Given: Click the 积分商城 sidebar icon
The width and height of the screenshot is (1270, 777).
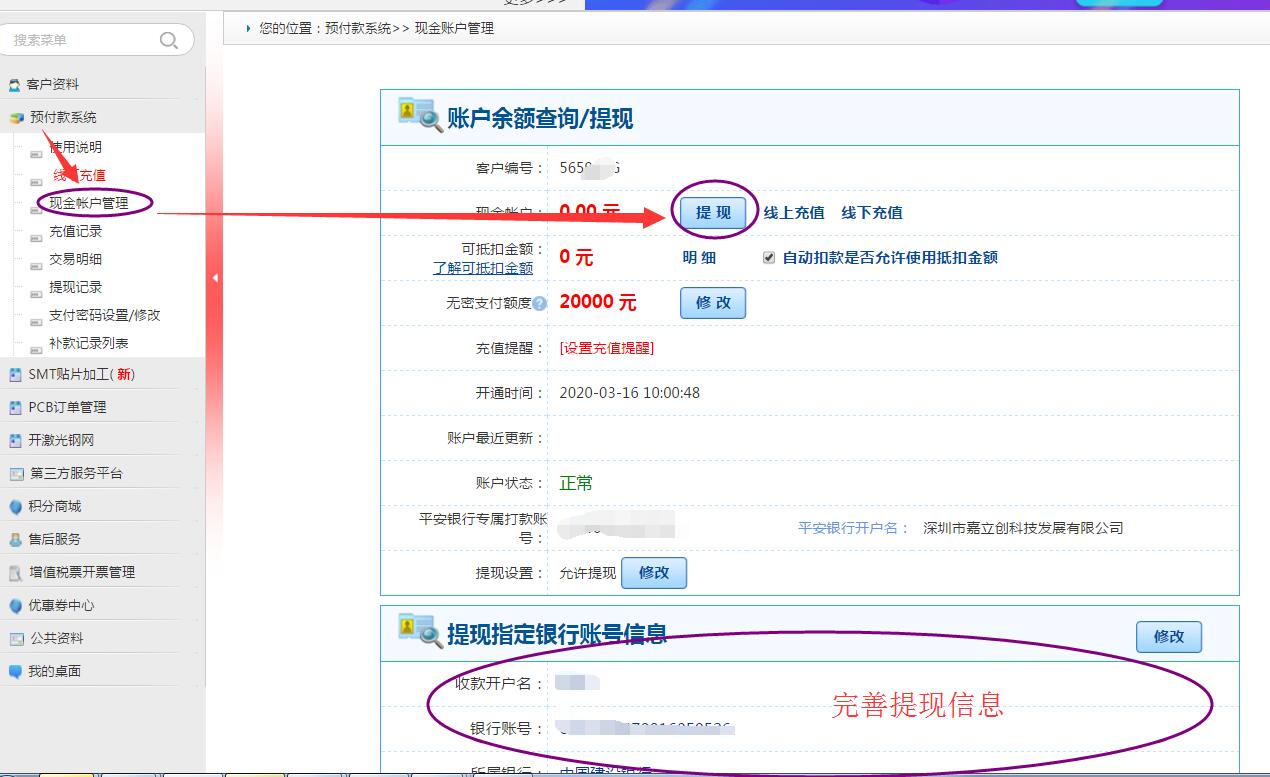Looking at the screenshot, I should [15, 507].
